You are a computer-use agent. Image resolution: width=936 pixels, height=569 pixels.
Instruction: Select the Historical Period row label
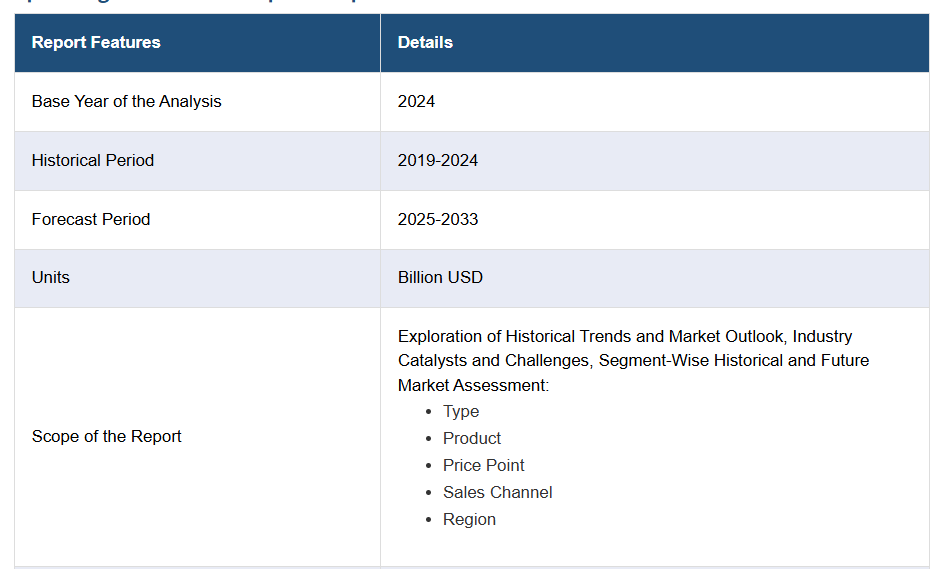93,160
